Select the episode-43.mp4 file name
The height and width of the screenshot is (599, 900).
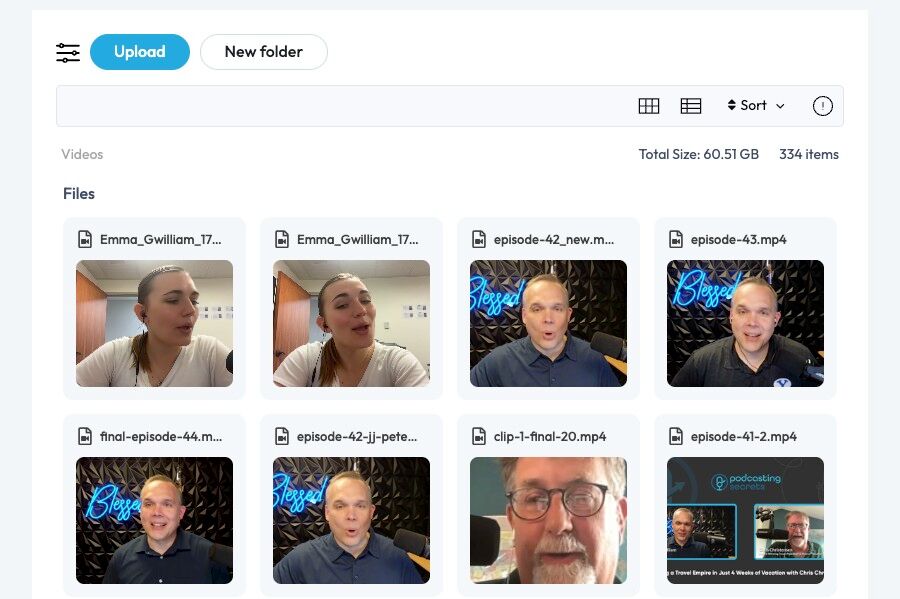[738, 240]
